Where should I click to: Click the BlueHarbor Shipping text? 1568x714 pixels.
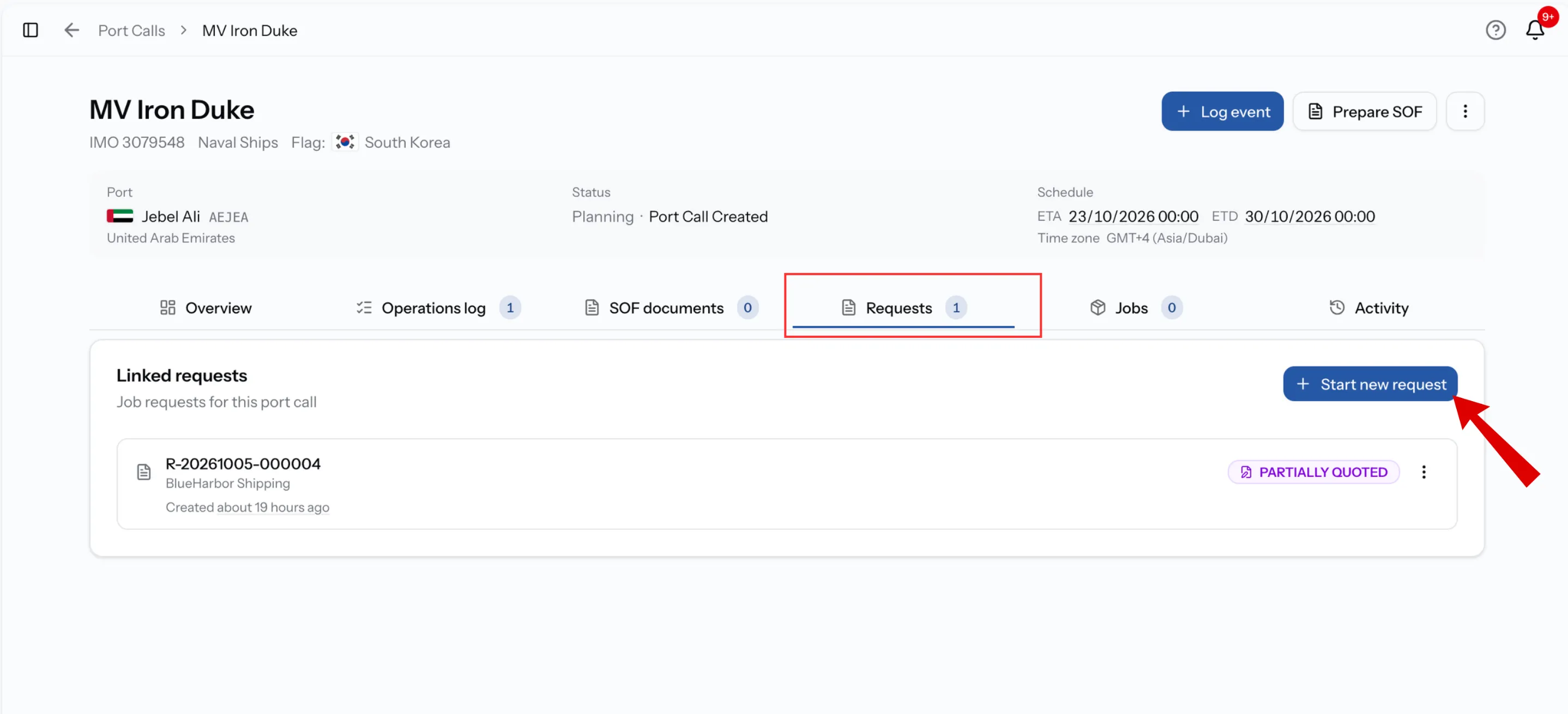pos(228,483)
